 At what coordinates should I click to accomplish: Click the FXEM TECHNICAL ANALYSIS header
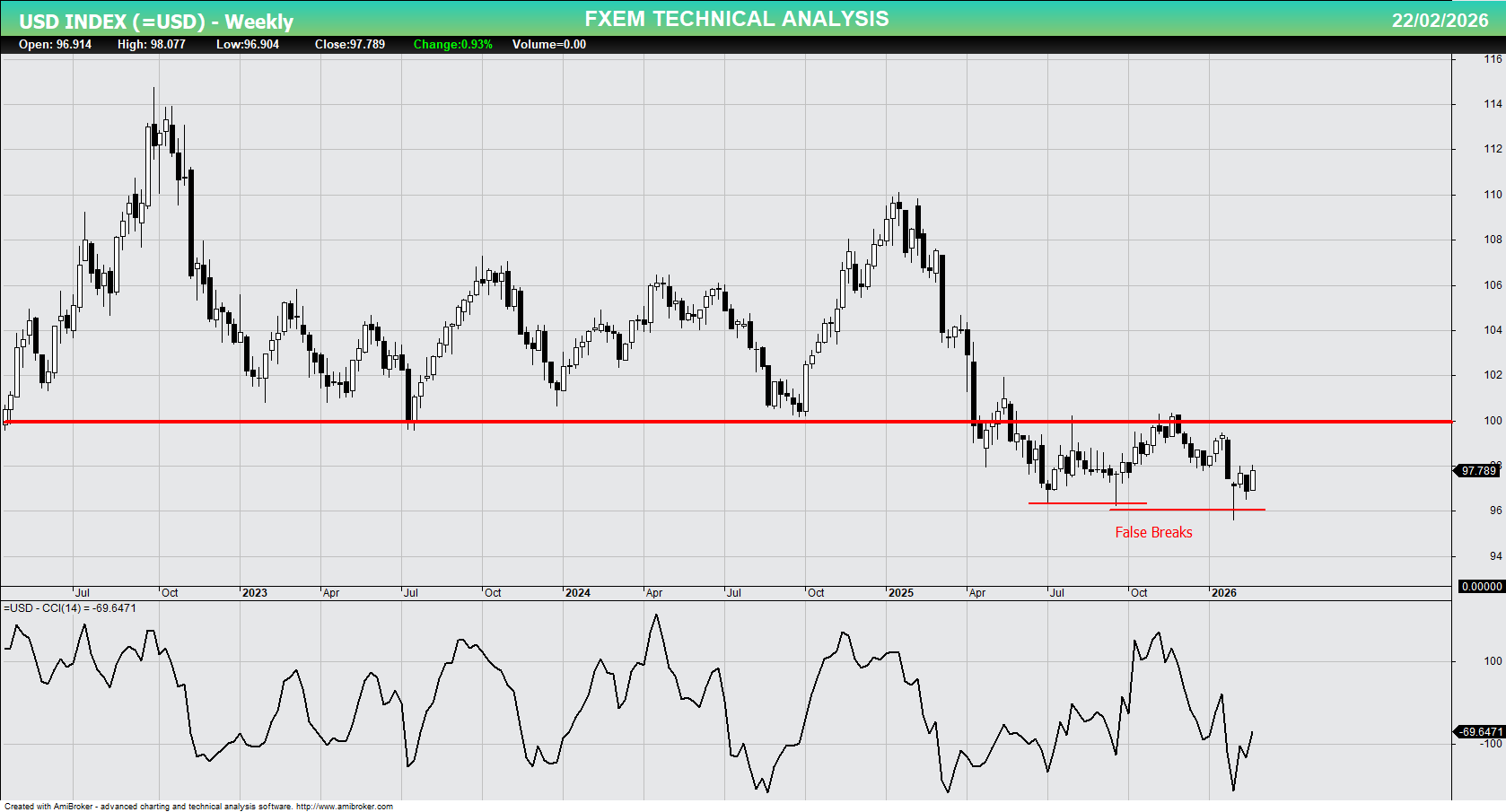pos(736,17)
